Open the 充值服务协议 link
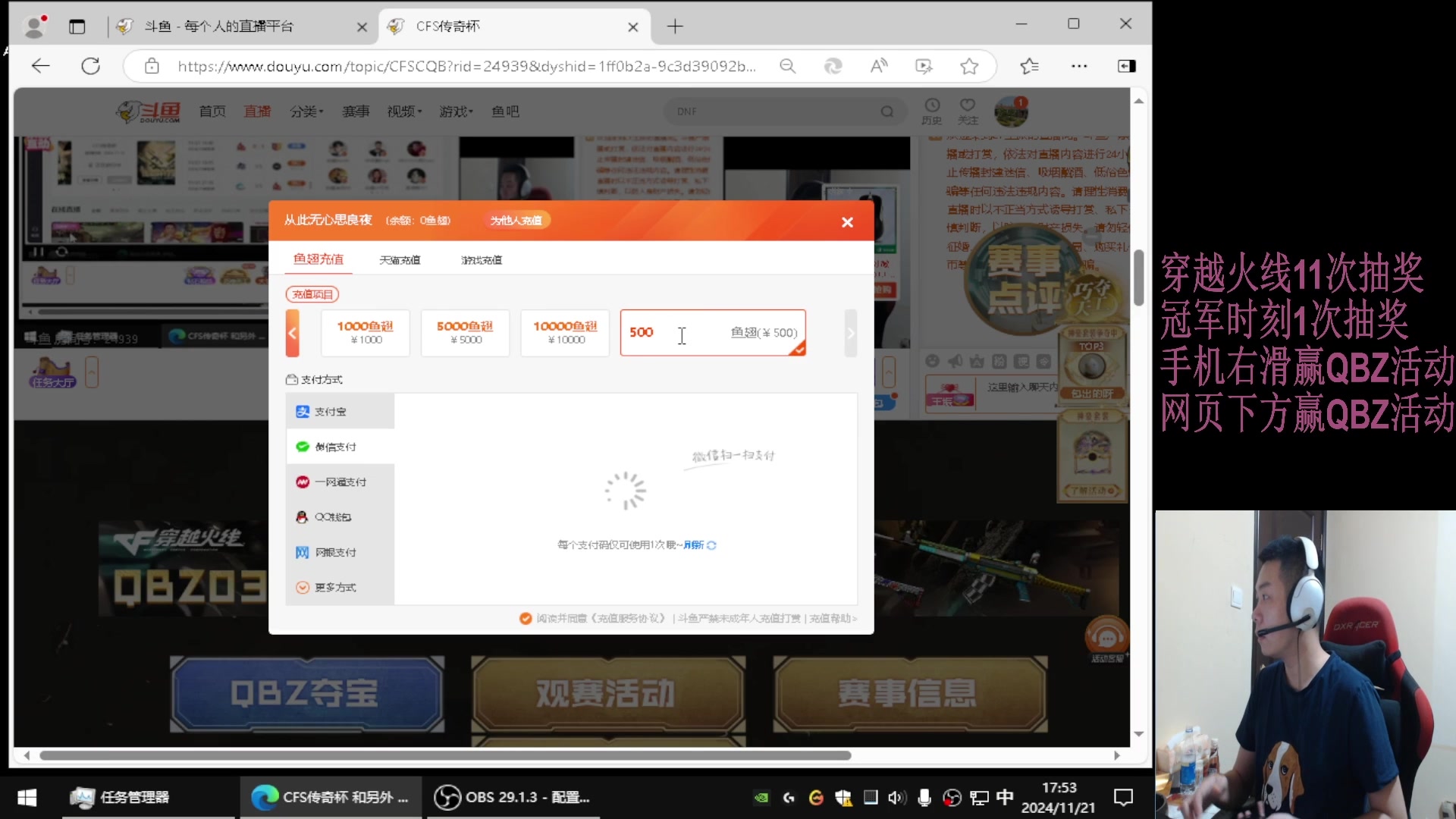Image resolution: width=1456 pixels, height=819 pixels. click(629, 618)
